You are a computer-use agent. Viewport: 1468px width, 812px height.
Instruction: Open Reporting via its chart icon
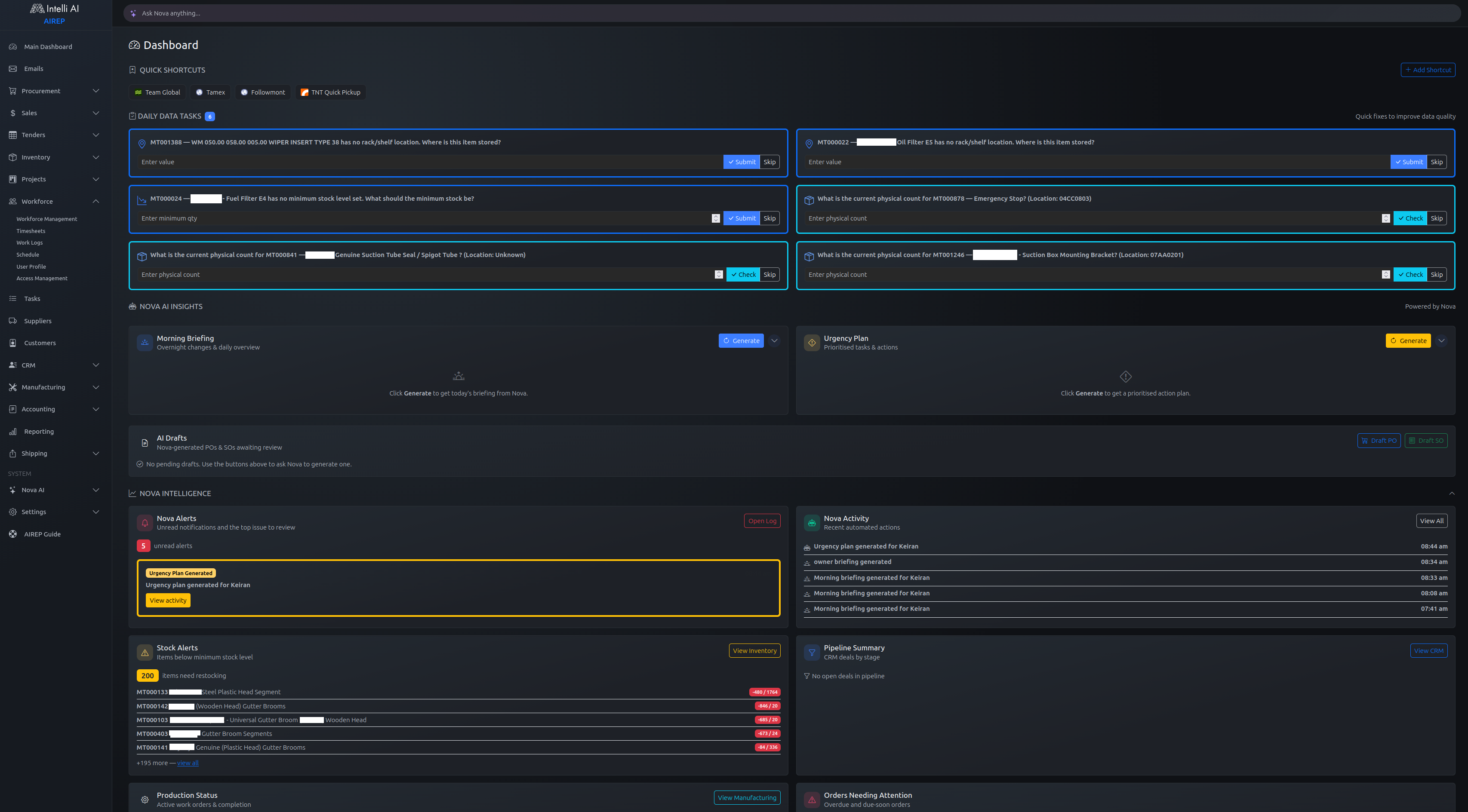(x=12, y=431)
